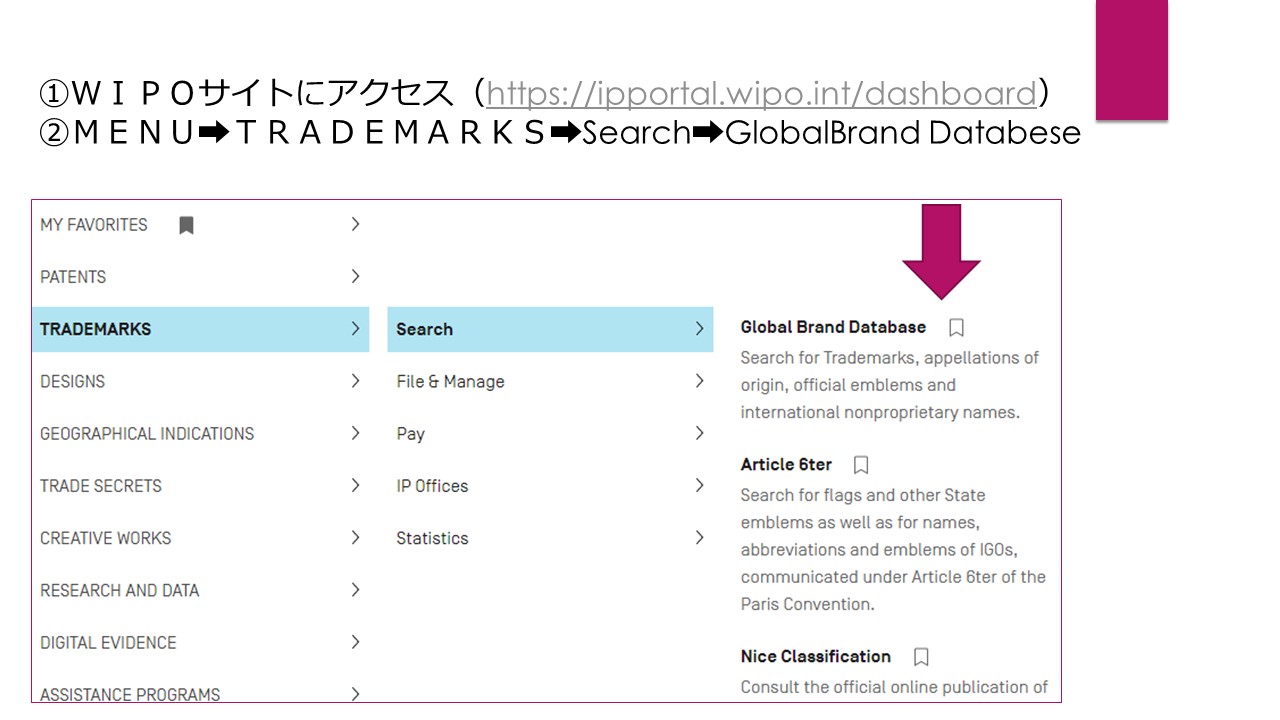This screenshot has width=1280, height=720.
Task: Open the Nice Classification link
Action: coord(815,657)
